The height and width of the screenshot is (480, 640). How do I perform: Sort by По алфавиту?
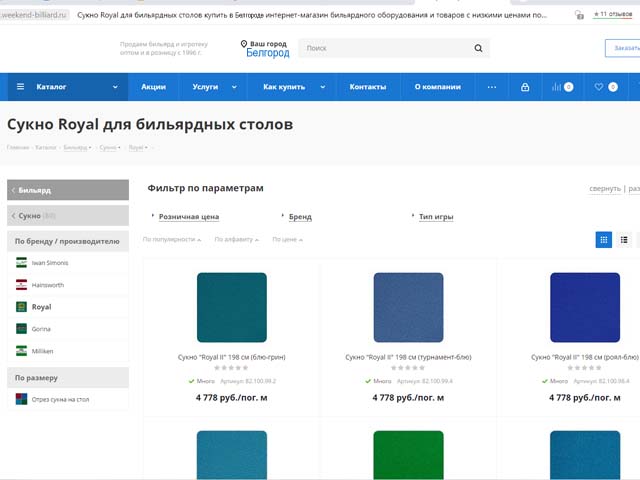(237, 239)
